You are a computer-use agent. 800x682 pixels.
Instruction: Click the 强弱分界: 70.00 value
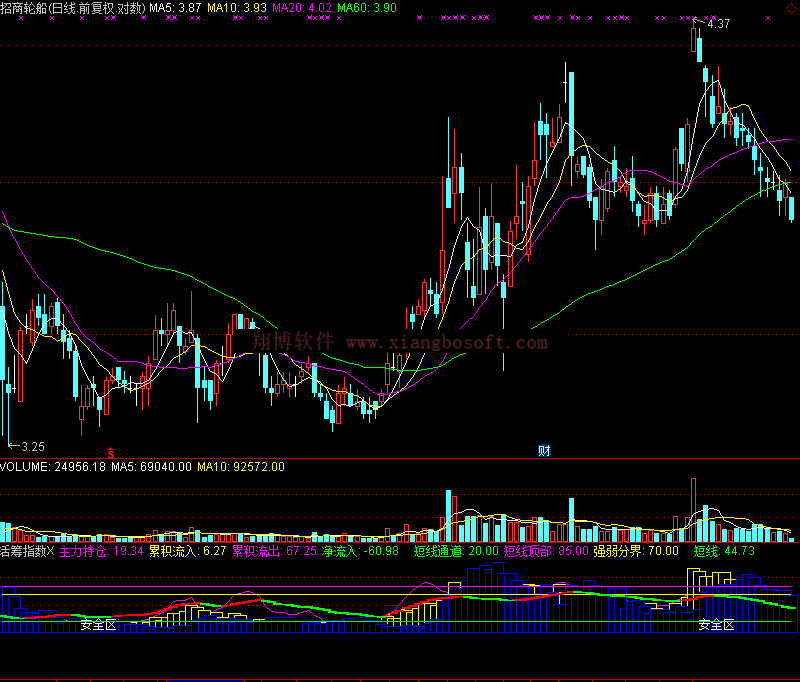coord(636,551)
